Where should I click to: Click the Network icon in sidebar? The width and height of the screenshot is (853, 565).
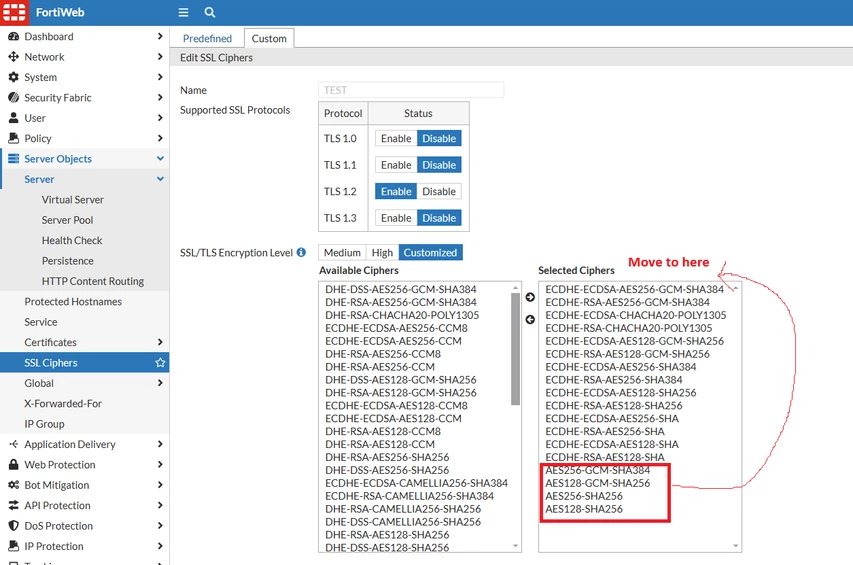pyautogui.click(x=14, y=57)
